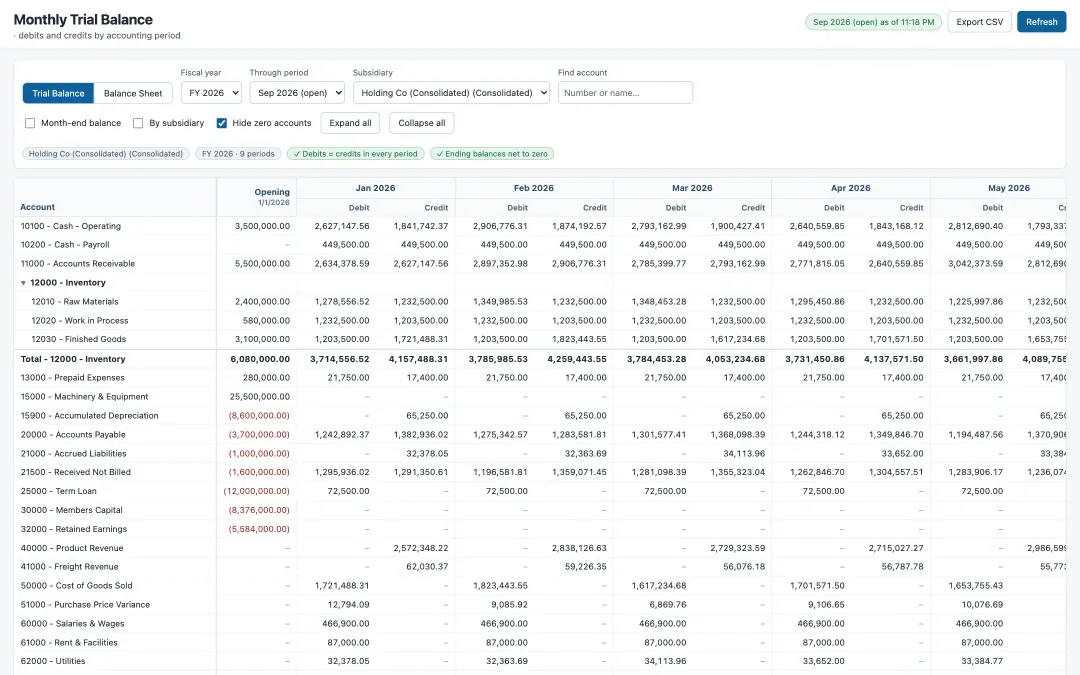Select the 11000 - Accounts Receivable row
The width and height of the screenshot is (1080, 675).
point(540,264)
